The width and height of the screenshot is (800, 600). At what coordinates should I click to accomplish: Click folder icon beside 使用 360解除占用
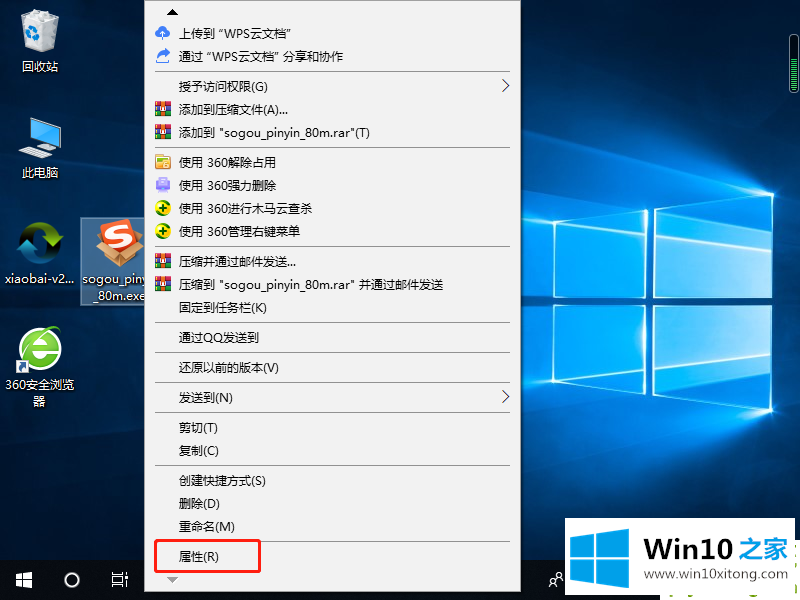163,162
